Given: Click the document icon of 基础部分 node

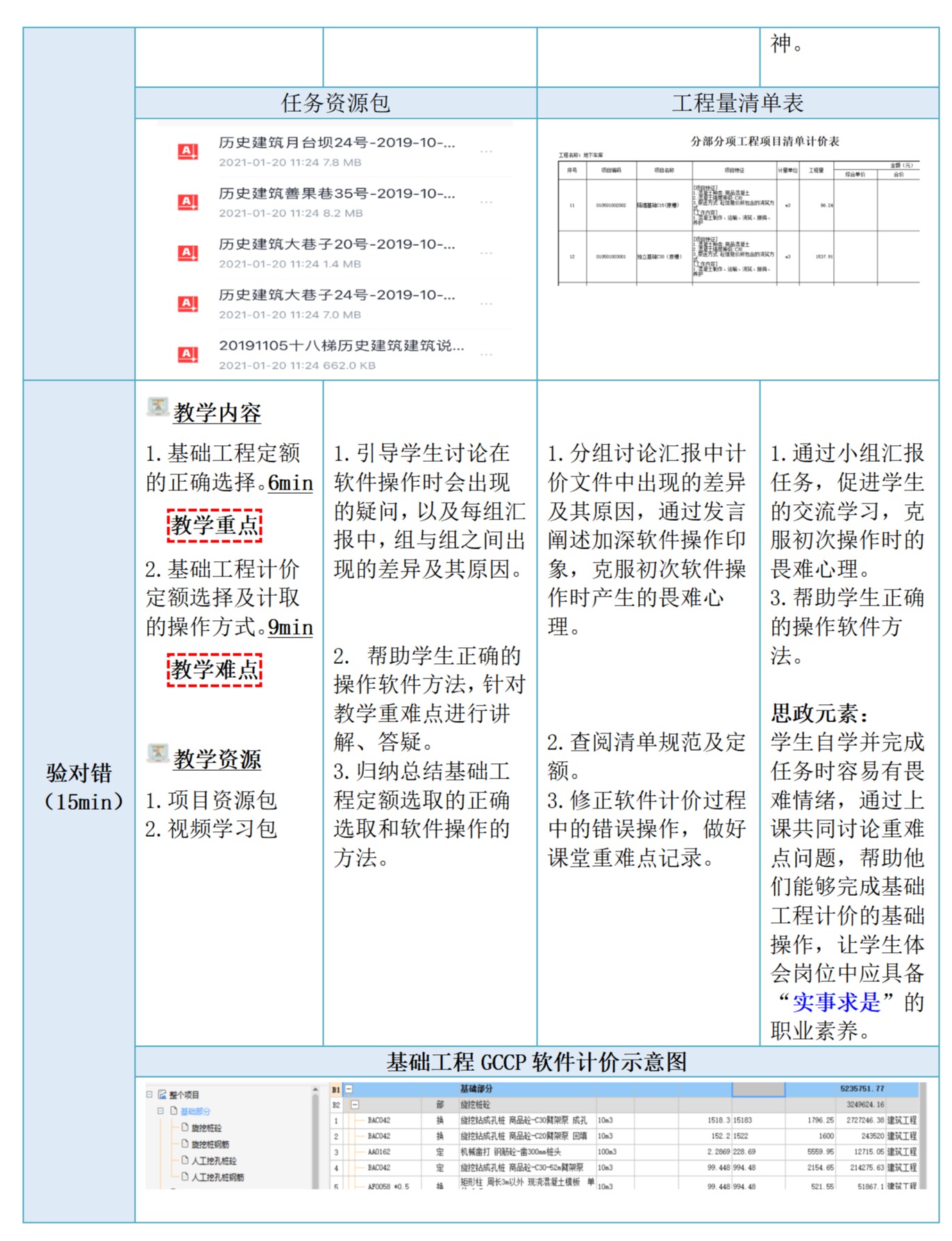Looking at the screenshot, I should tap(174, 1111).
